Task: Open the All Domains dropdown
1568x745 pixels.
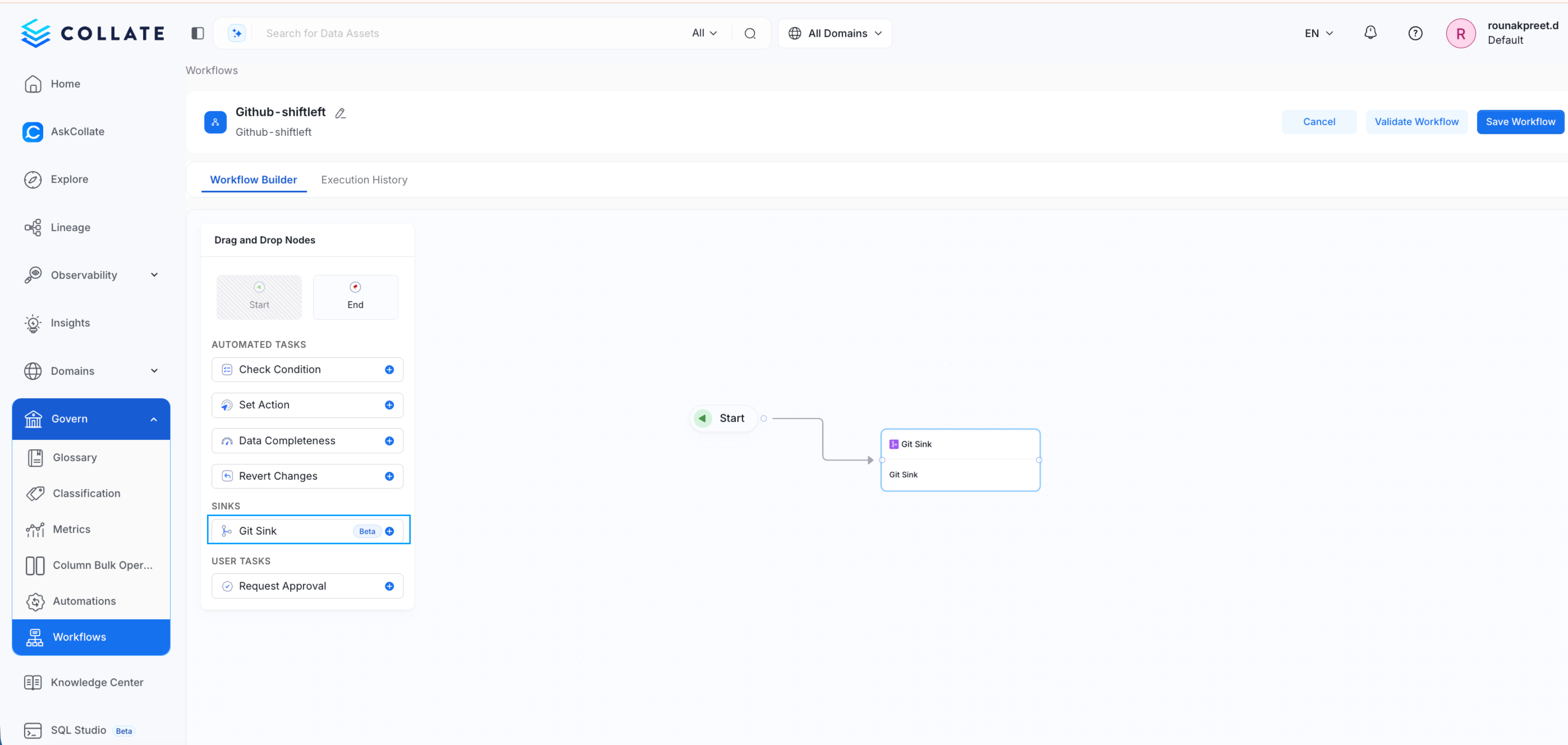Action: coord(835,33)
